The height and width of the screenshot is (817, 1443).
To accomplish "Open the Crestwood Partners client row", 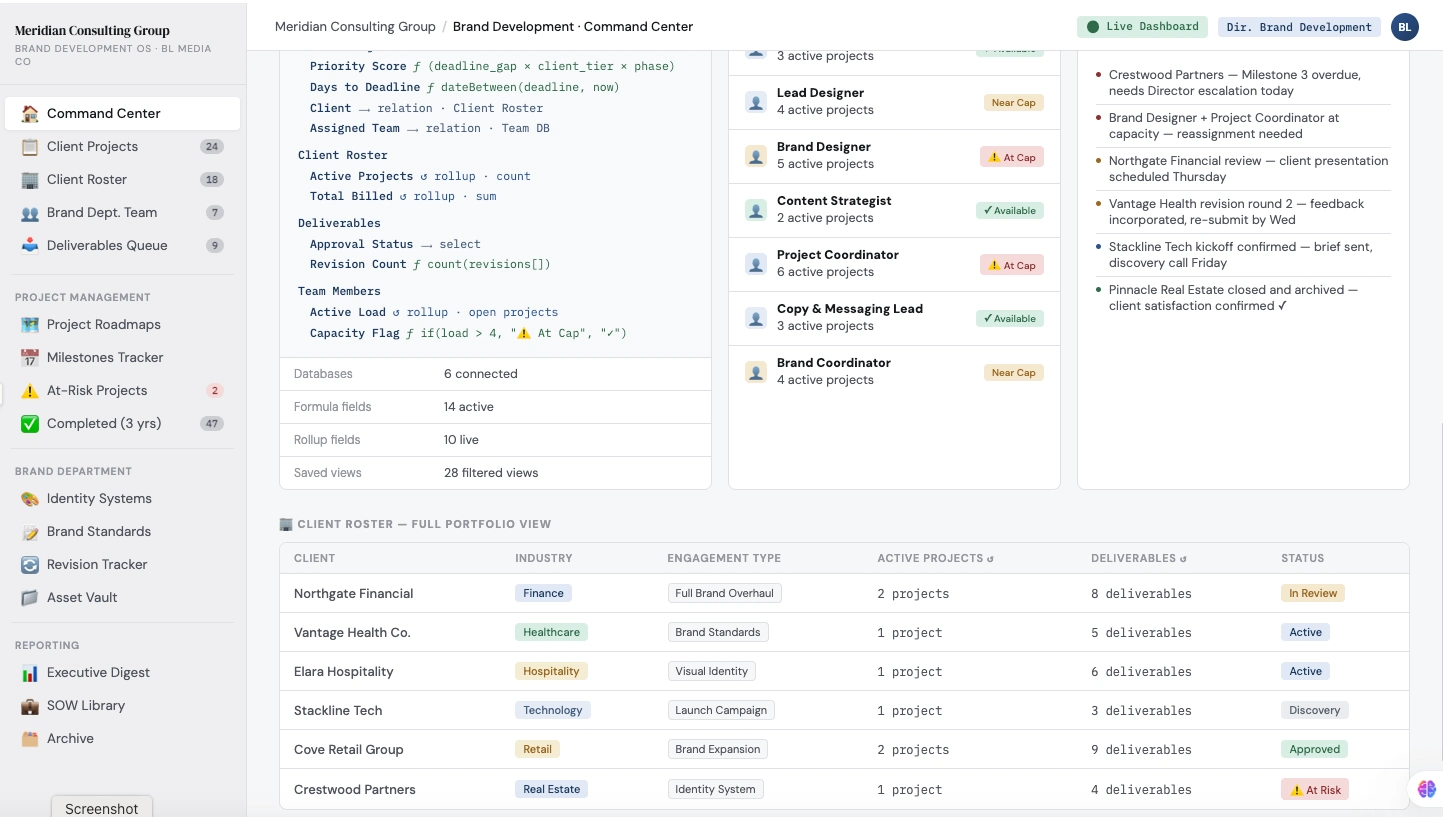I will click(354, 789).
